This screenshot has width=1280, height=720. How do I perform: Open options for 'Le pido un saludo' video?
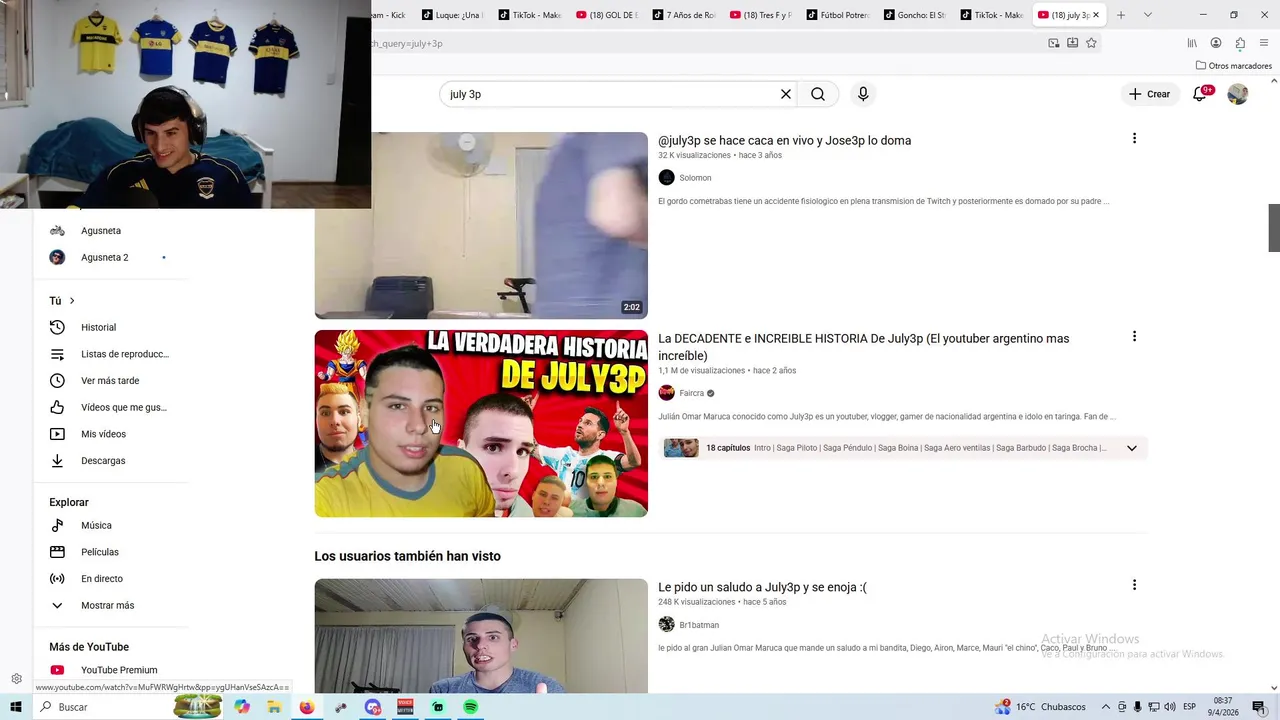click(x=1134, y=584)
